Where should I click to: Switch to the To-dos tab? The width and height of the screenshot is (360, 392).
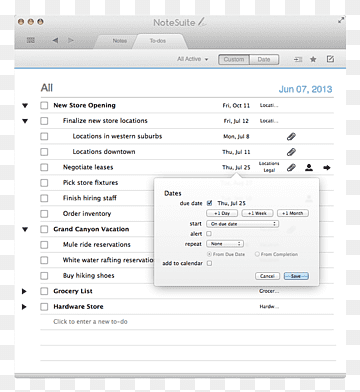click(x=158, y=41)
